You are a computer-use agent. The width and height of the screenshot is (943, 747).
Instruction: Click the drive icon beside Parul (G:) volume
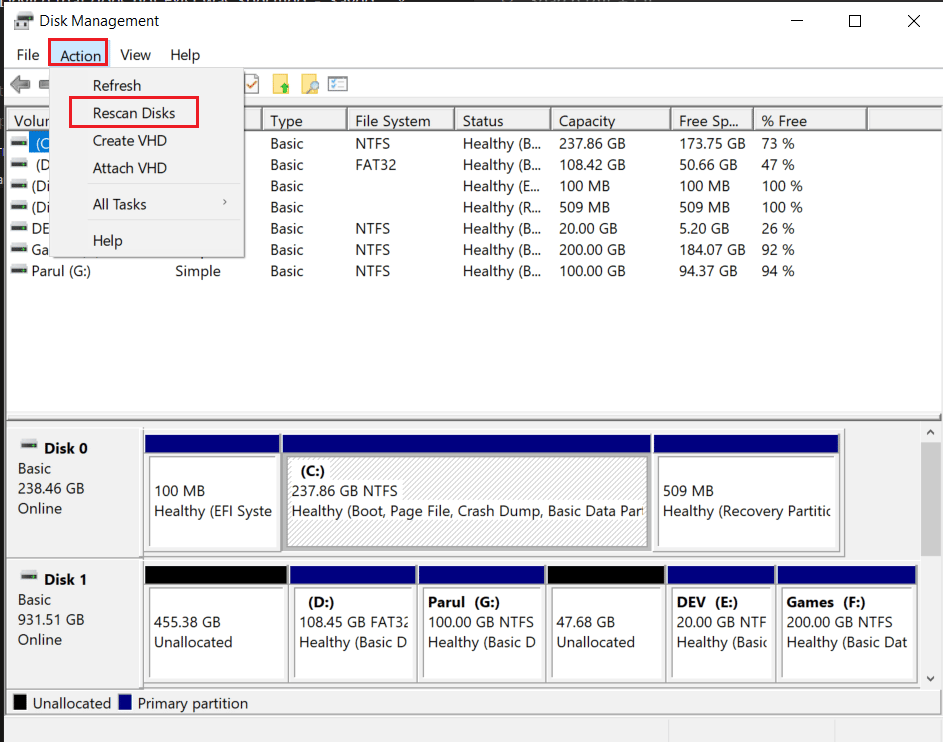(x=19, y=271)
